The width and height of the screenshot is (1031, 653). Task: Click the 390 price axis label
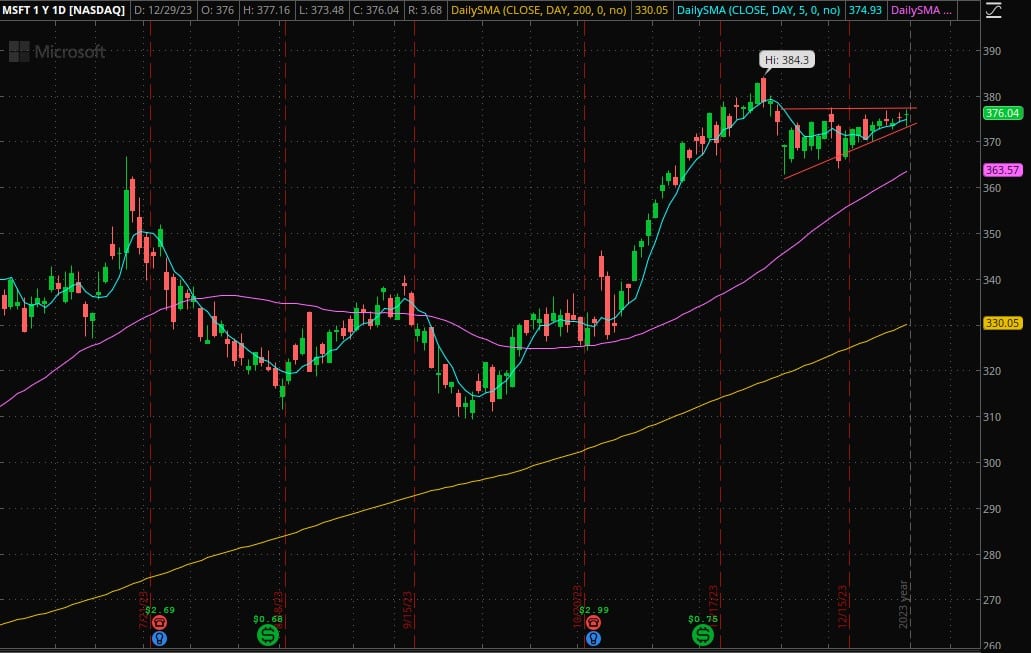pos(992,51)
